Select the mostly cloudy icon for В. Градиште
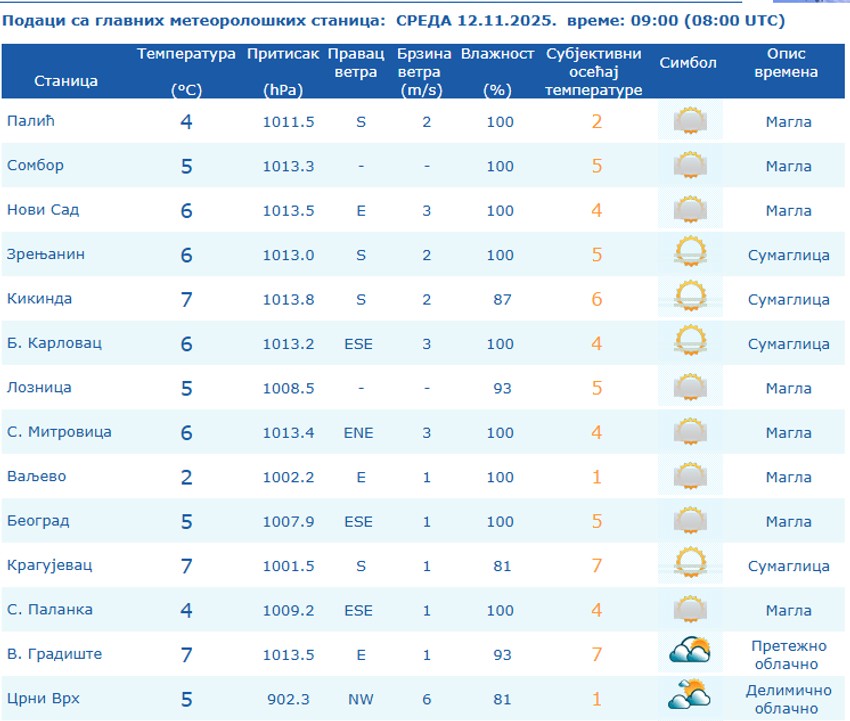The image size is (850, 721). [687, 653]
